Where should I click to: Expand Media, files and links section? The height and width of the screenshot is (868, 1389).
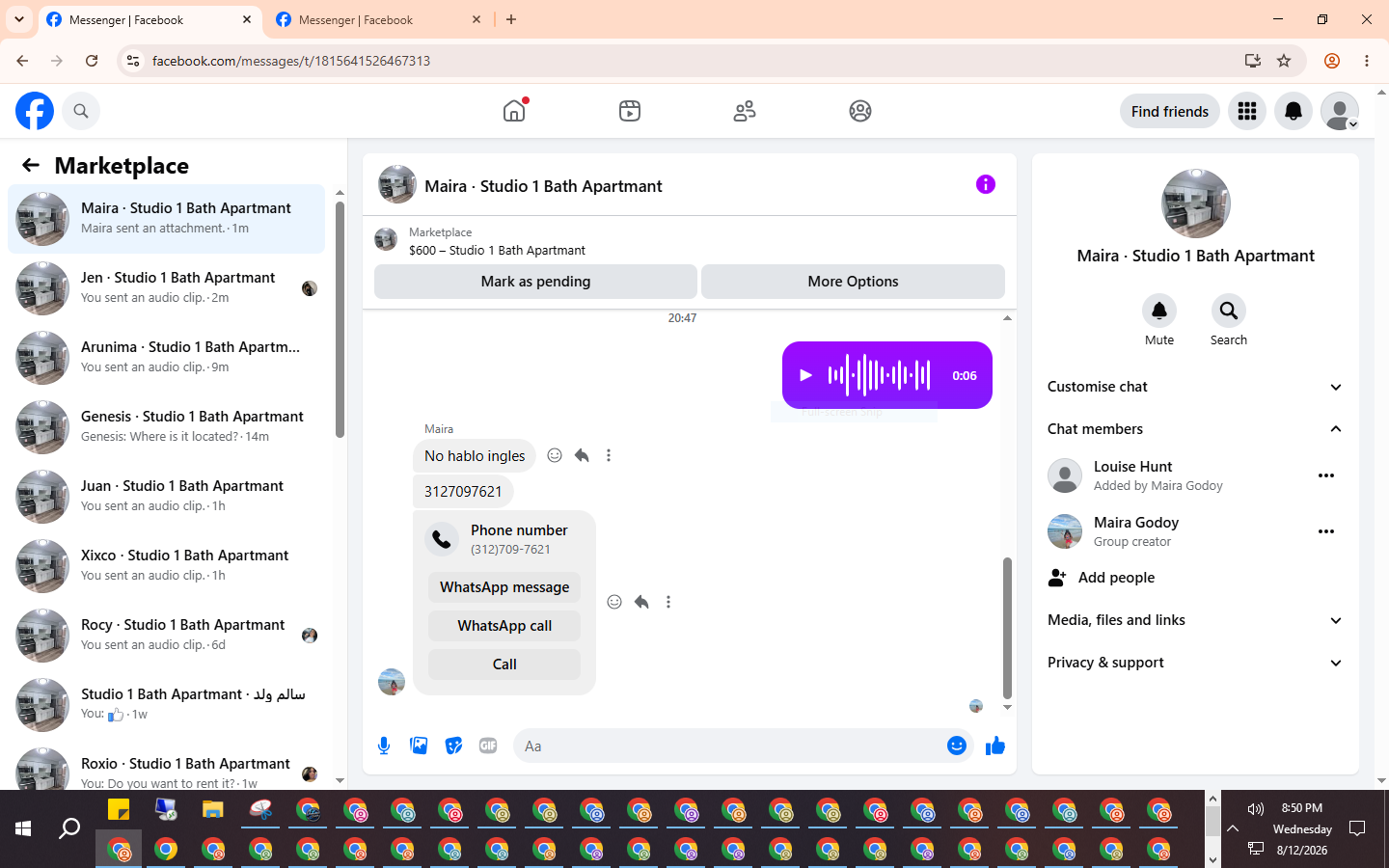[x=1195, y=620]
